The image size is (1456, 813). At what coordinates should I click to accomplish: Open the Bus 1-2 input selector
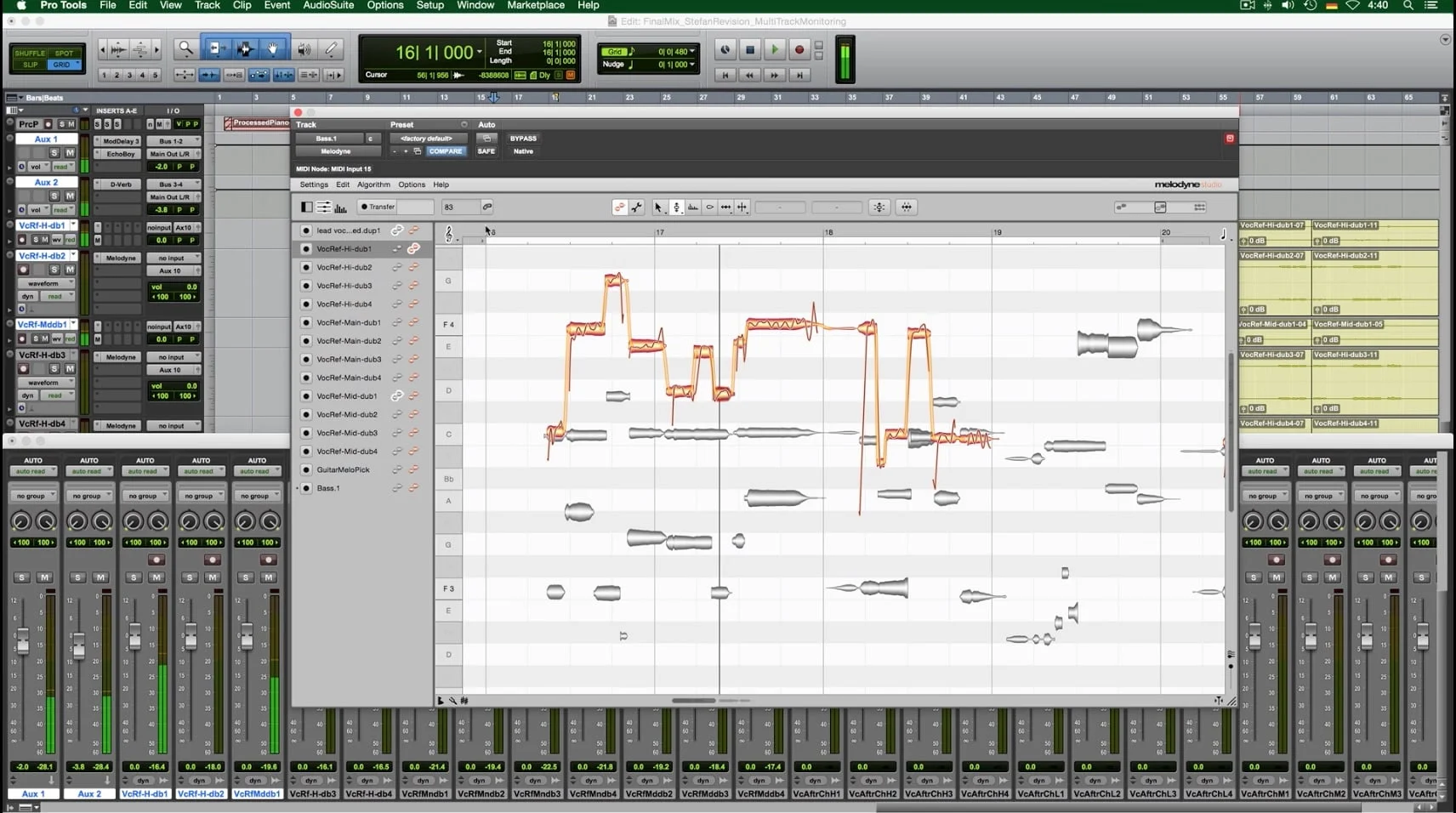(x=173, y=141)
